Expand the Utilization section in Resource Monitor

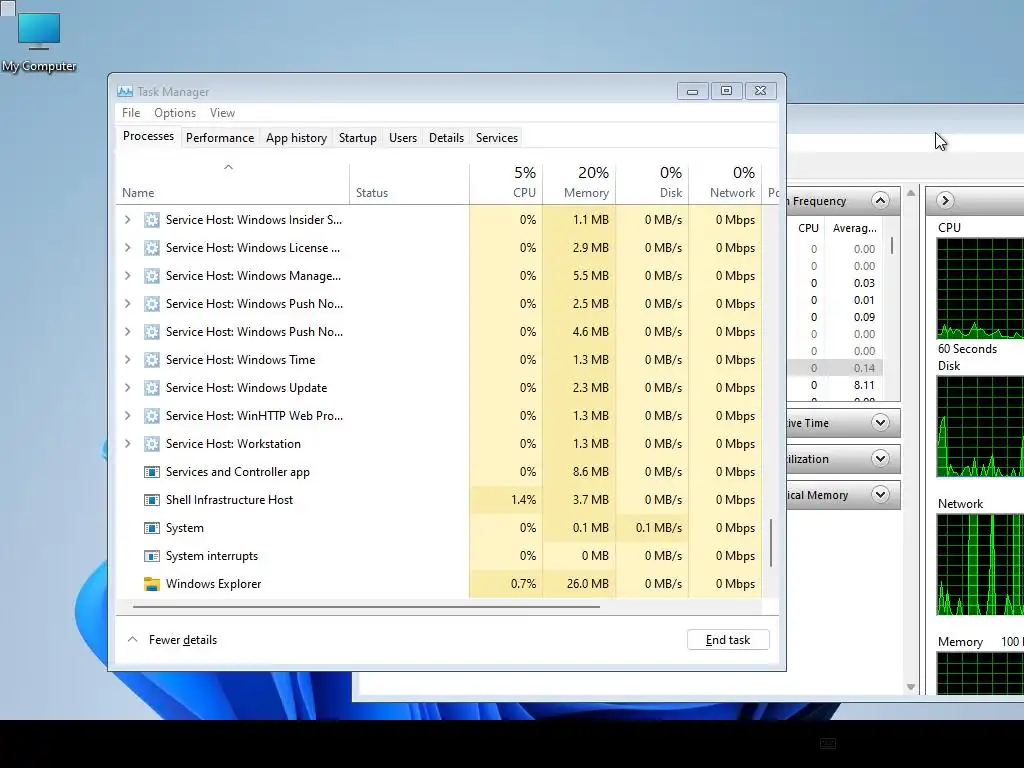[880, 458]
